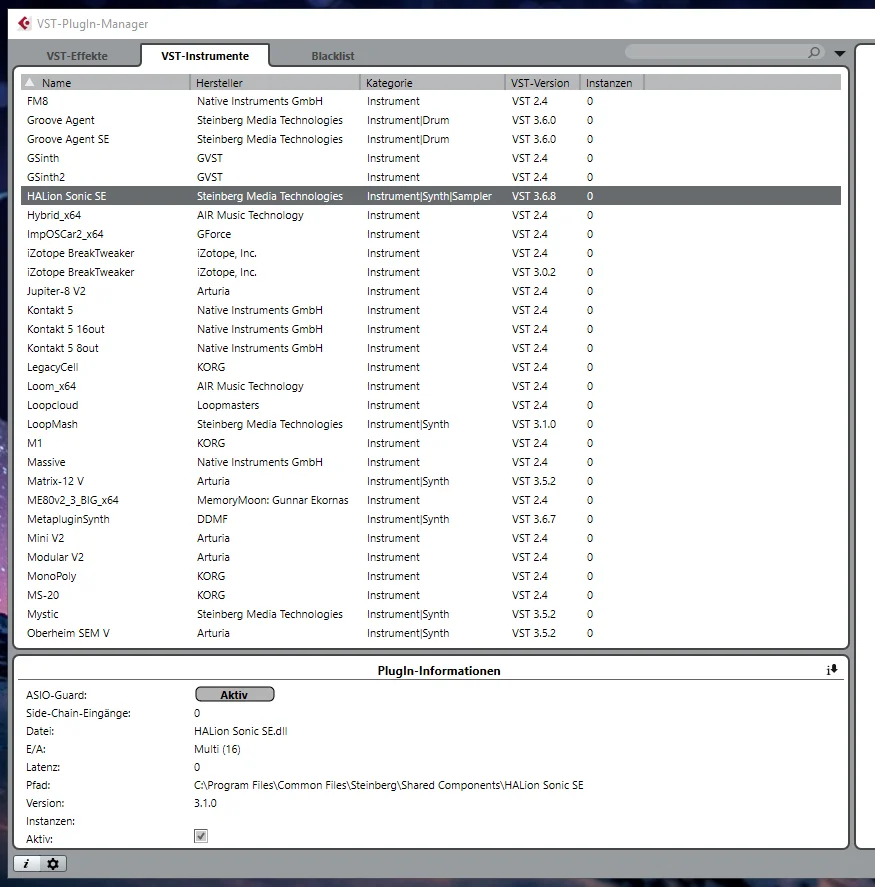Select the Massive plugin row
Image resolution: width=875 pixels, height=887 pixels.
point(431,462)
